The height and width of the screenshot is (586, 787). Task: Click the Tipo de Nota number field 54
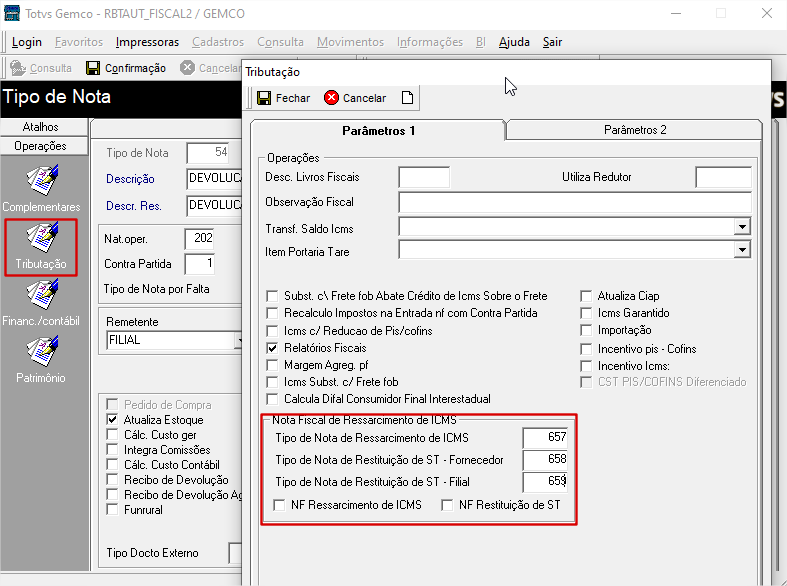208,153
